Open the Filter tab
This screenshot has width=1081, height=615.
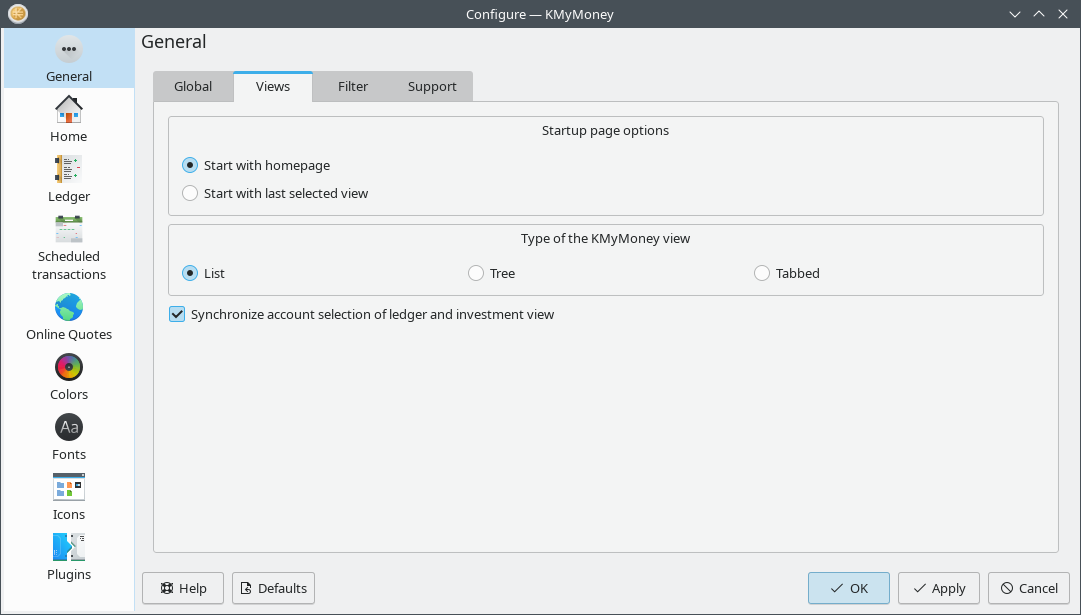[x=352, y=86]
